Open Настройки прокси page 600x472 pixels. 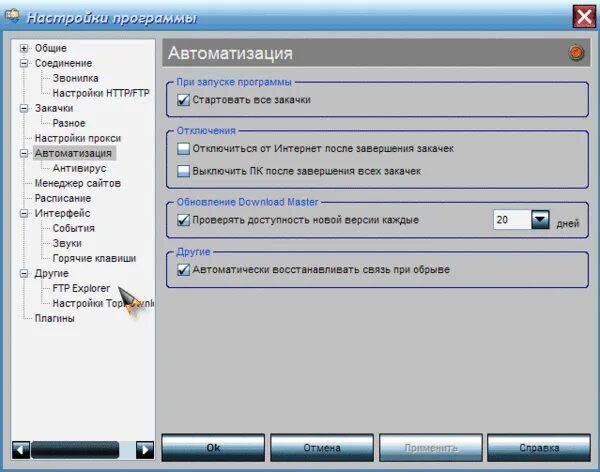pyautogui.click(x=78, y=138)
